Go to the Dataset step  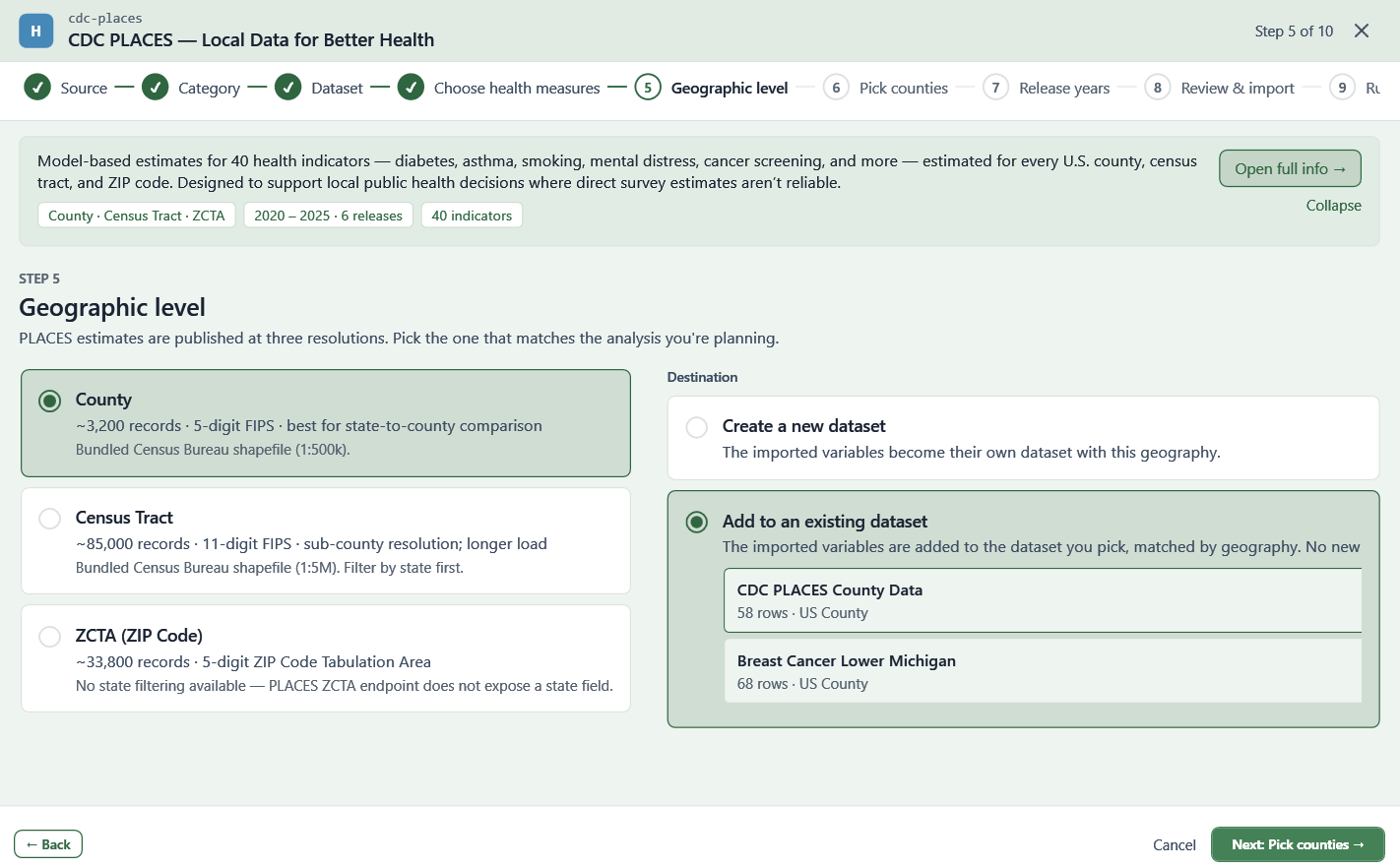click(337, 89)
